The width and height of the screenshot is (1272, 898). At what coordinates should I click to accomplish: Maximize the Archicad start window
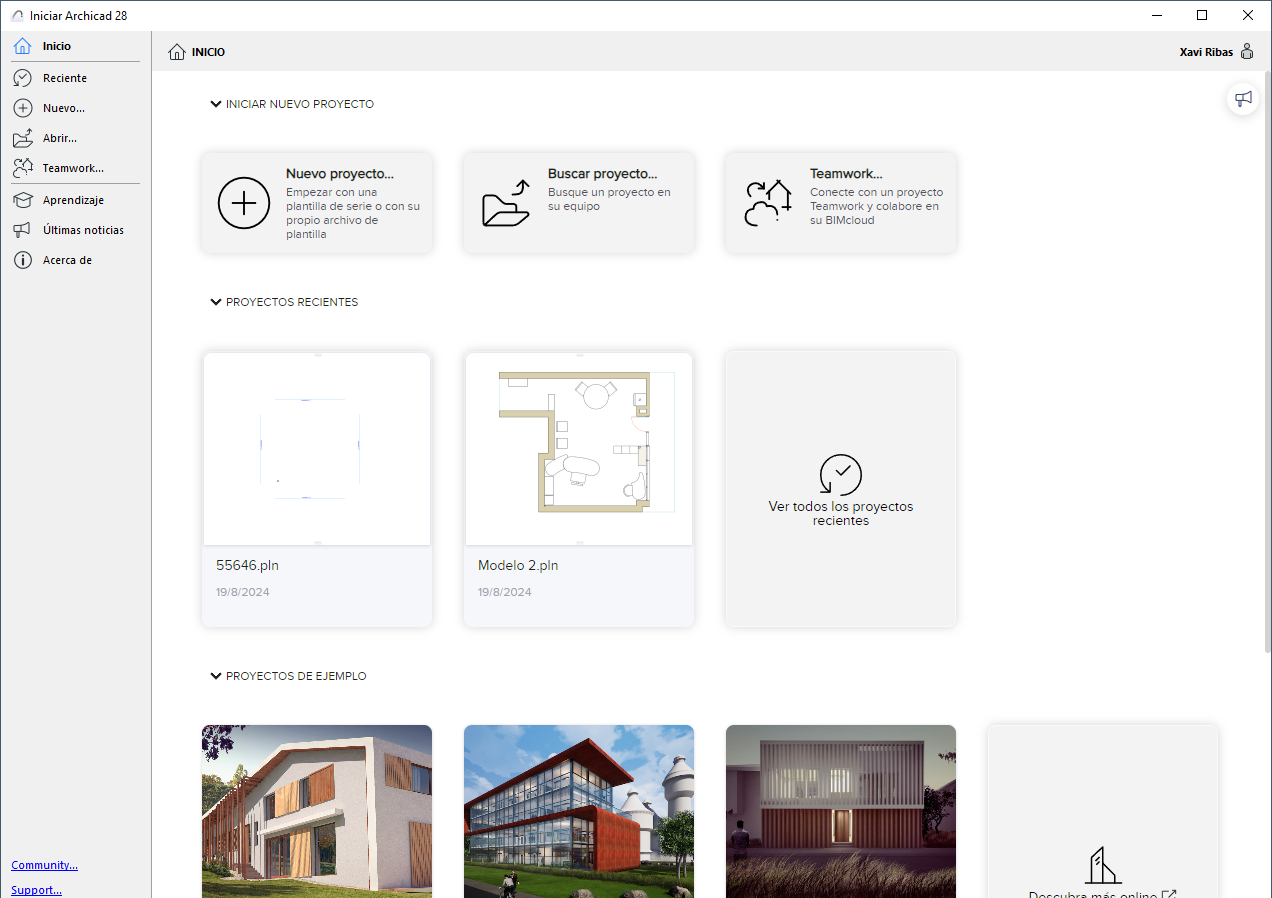(1202, 15)
